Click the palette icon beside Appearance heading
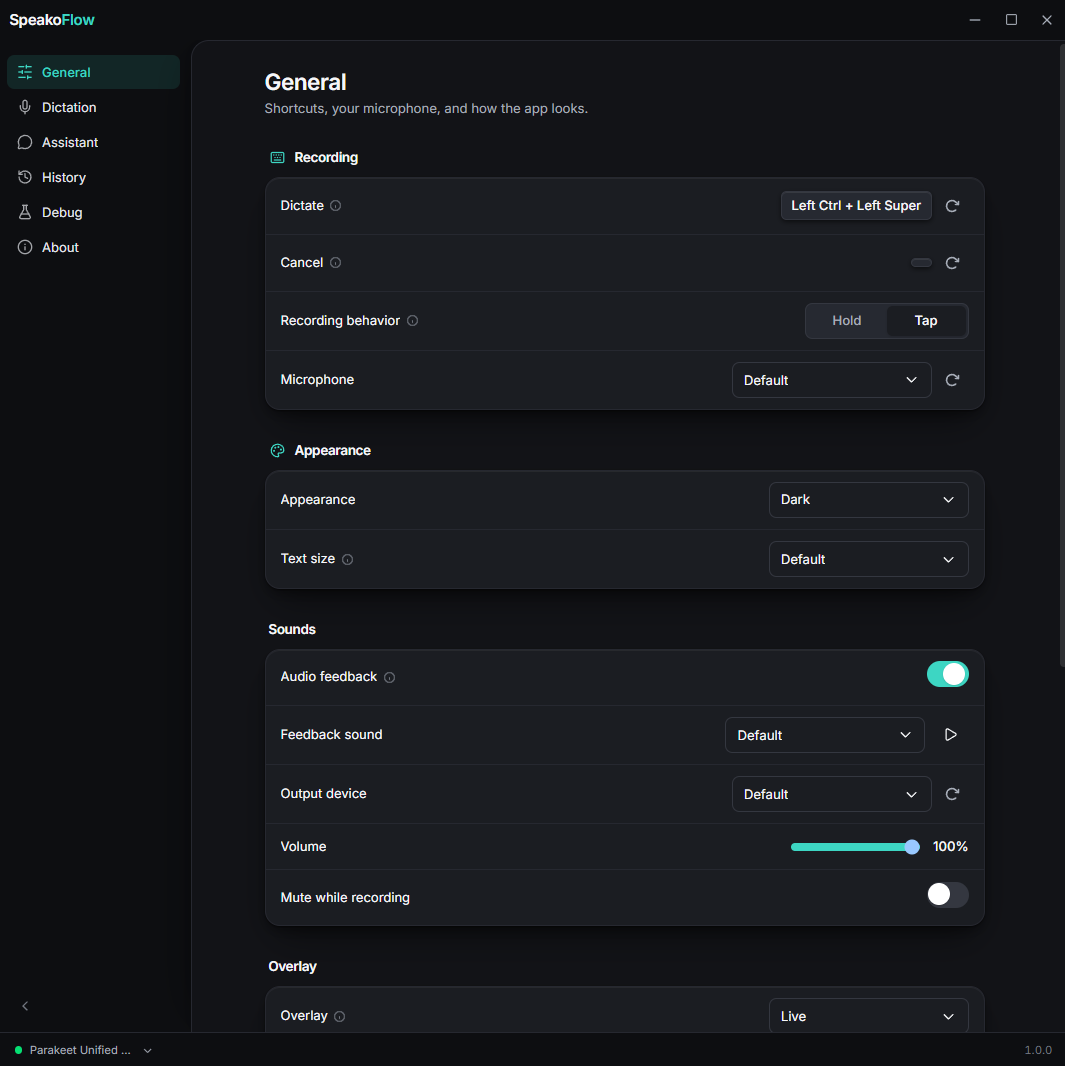Image resolution: width=1065 pixels, height=1066 pixels. click(x=277, y=451)
